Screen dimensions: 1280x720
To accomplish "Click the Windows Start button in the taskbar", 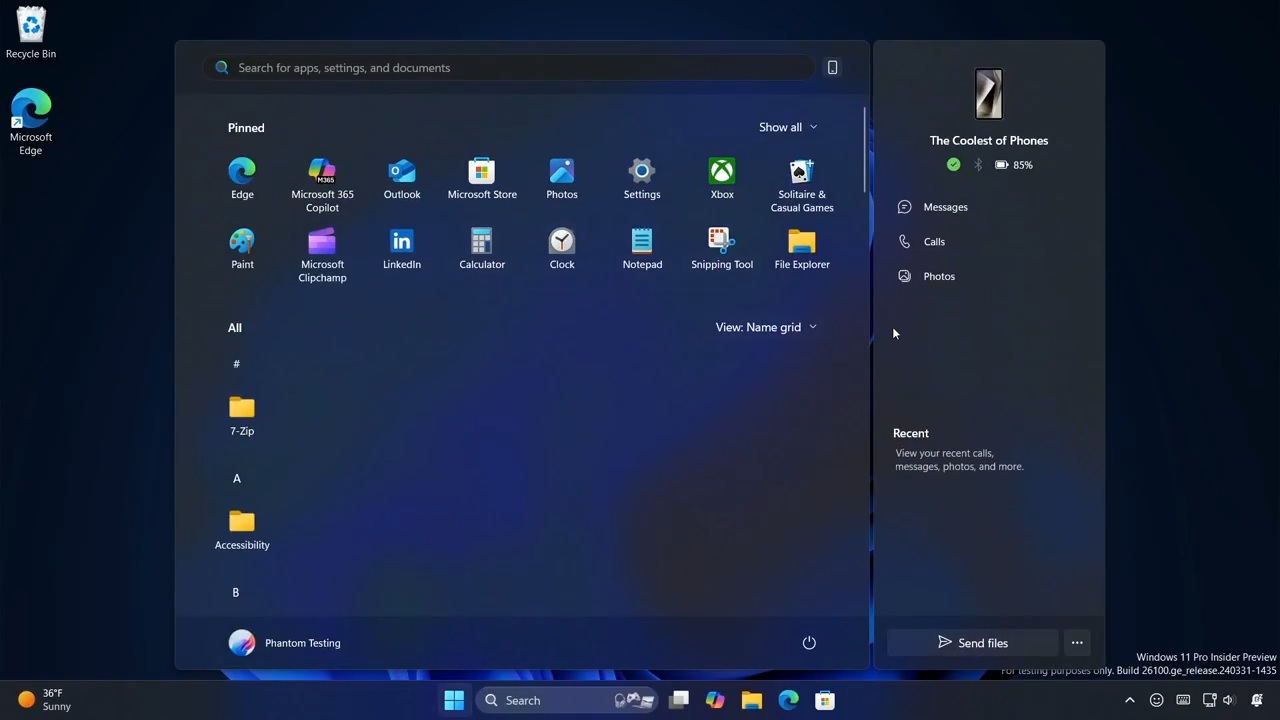I will click(454, 700).
